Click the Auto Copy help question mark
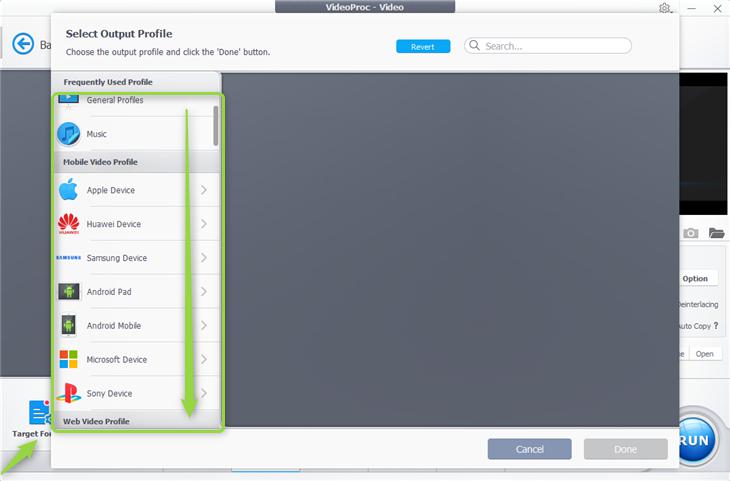Image resolution: width=730 pixels, height=481 pixels. coord(716,325)
